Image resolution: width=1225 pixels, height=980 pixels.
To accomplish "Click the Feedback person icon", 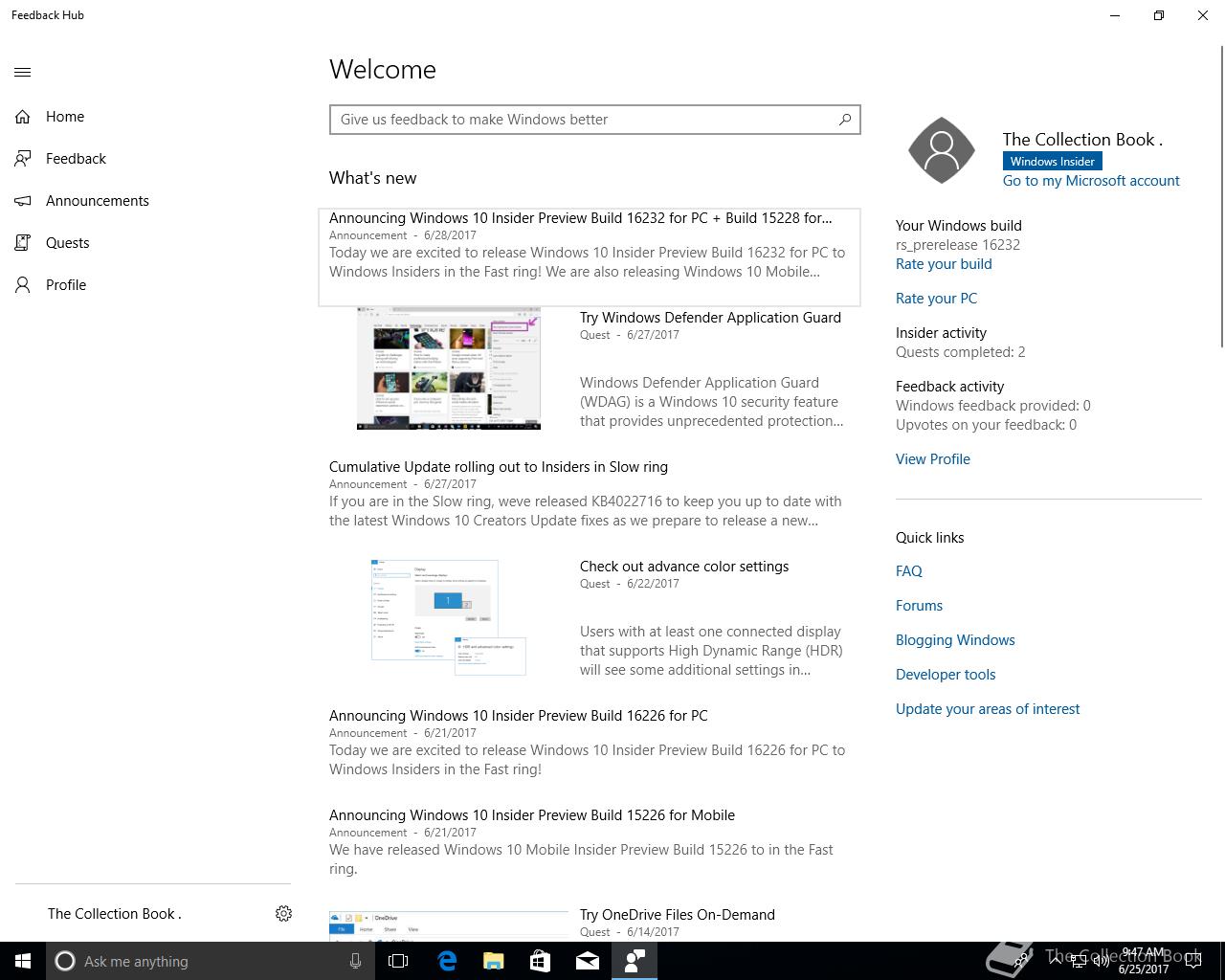I will pyautogui.click(x=23, y=159).
